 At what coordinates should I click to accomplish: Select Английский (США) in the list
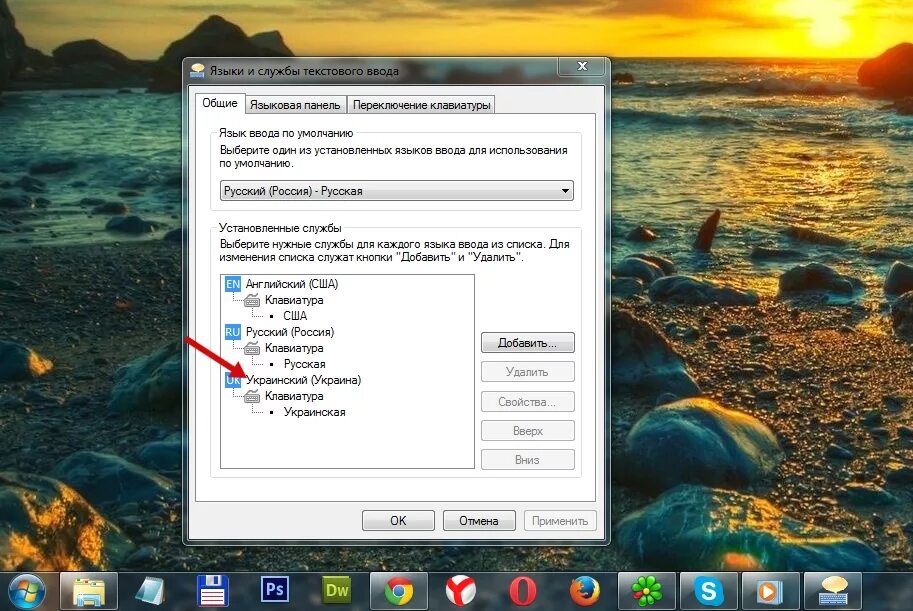[292, 284]
